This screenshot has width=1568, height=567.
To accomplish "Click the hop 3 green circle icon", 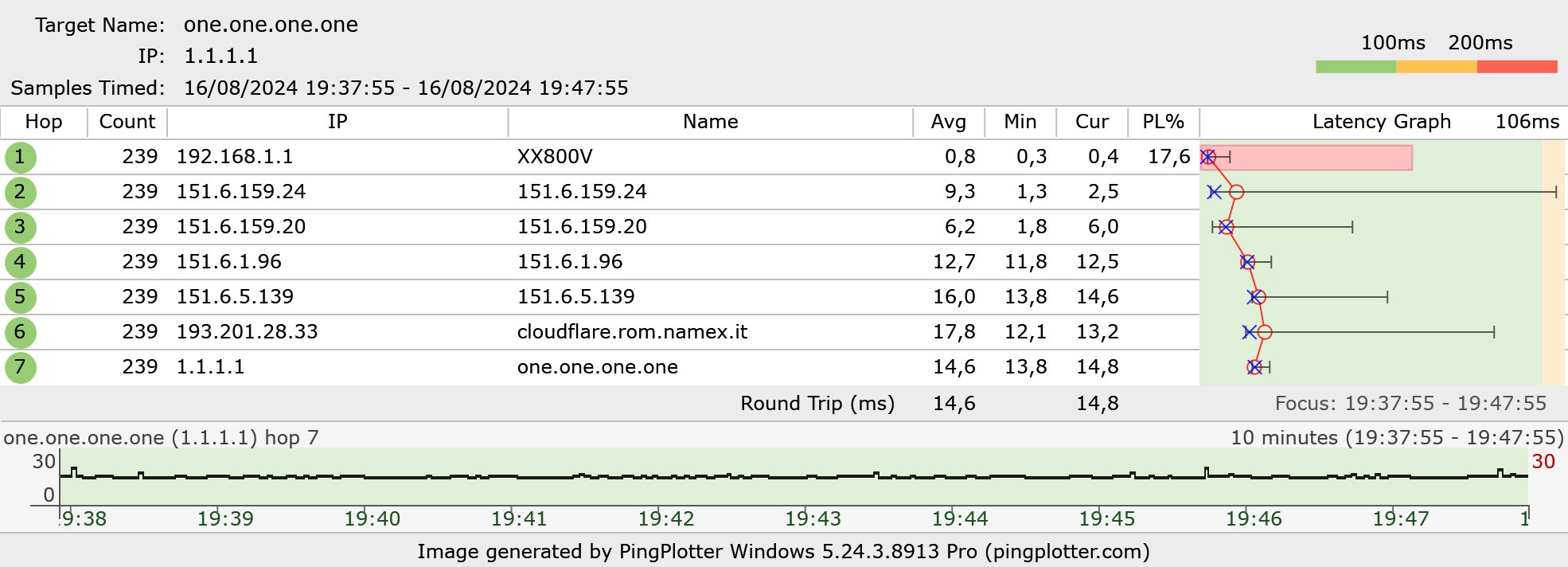I will click(x=20, y=227).
